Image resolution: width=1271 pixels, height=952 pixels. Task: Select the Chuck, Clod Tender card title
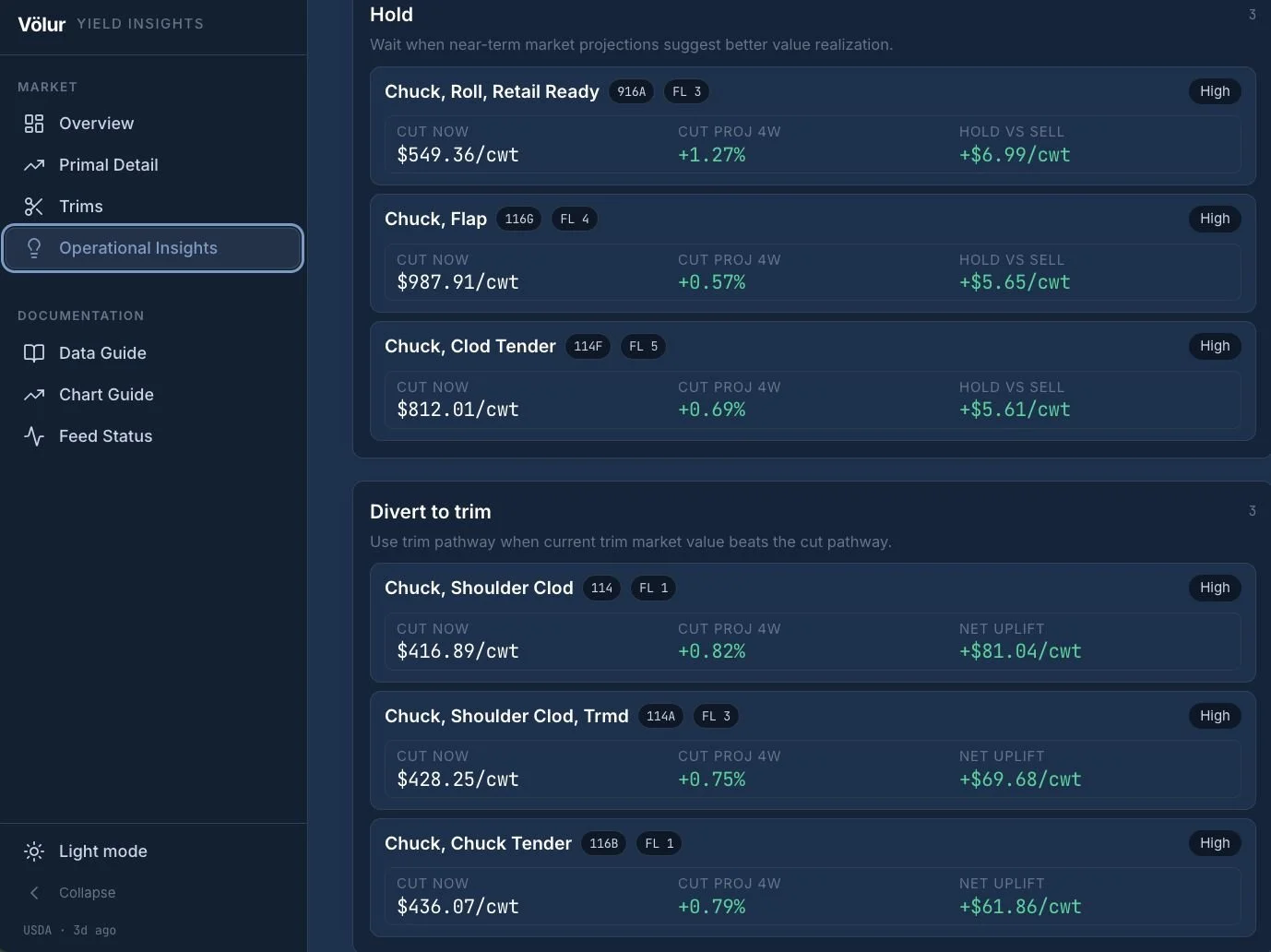(470, 346)
